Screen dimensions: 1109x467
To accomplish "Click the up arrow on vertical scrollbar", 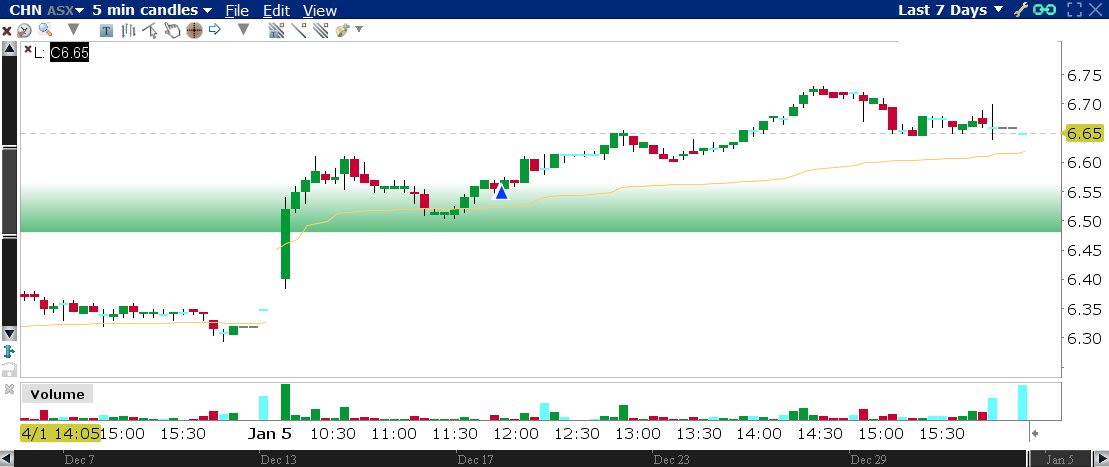I will tap(9, 49).
